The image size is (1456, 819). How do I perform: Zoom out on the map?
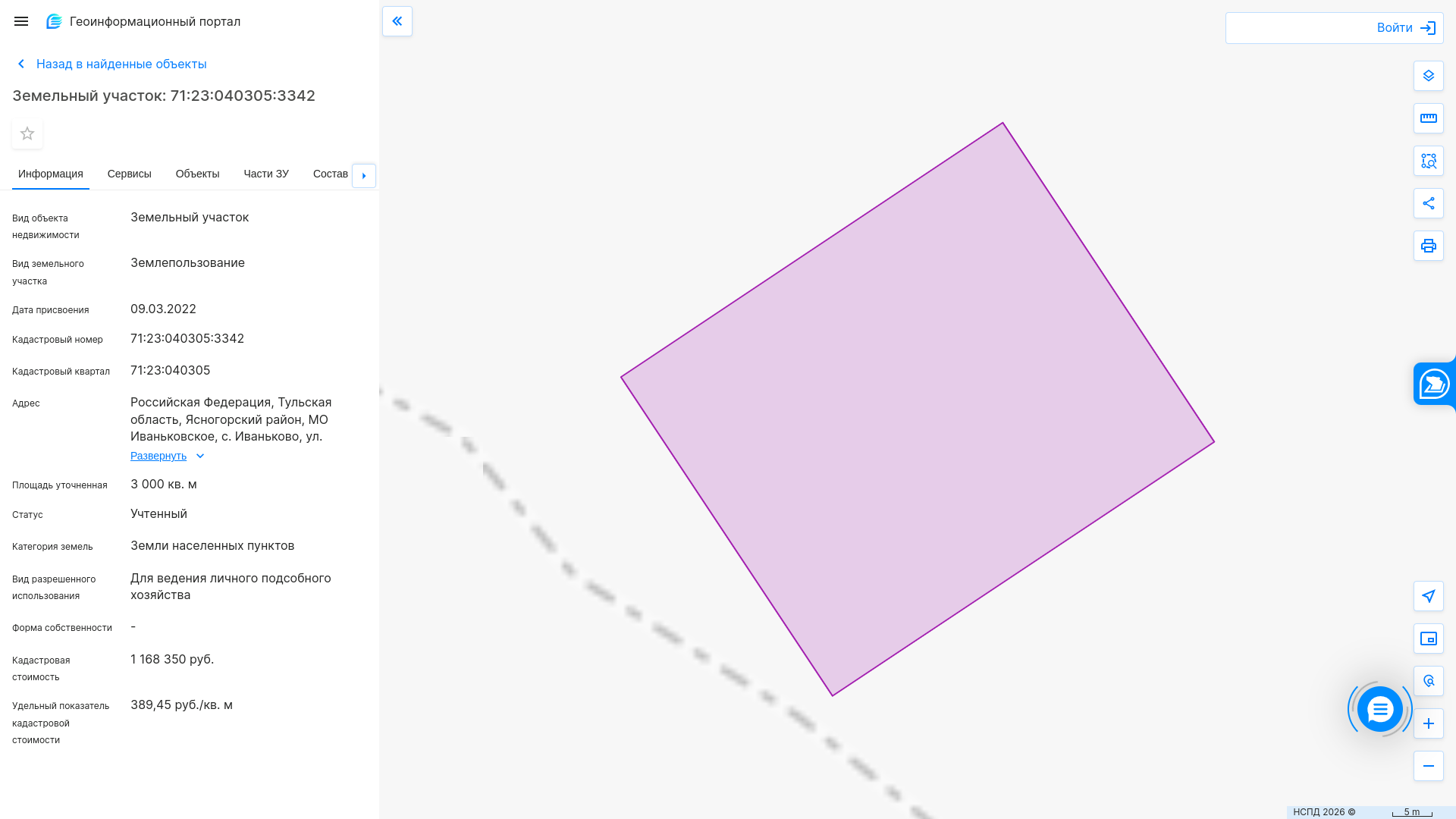(1429, 766)
